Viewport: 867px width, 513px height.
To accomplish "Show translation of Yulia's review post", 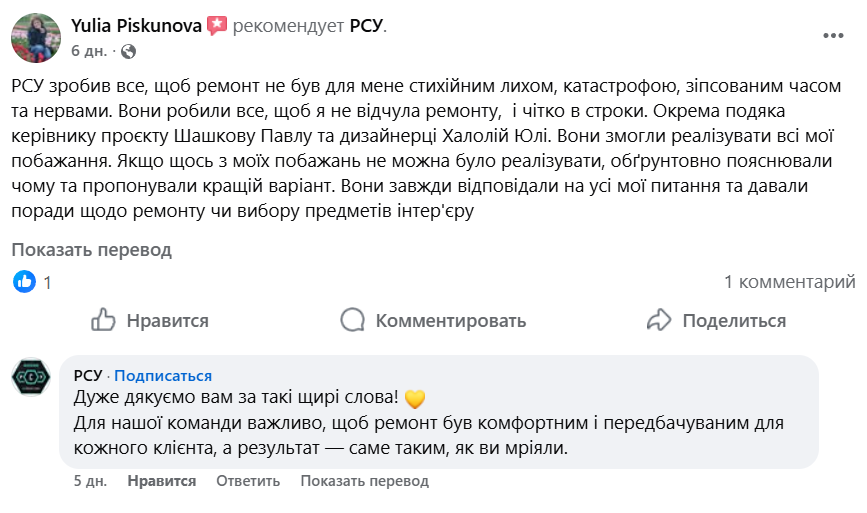I will click(91, 249).
